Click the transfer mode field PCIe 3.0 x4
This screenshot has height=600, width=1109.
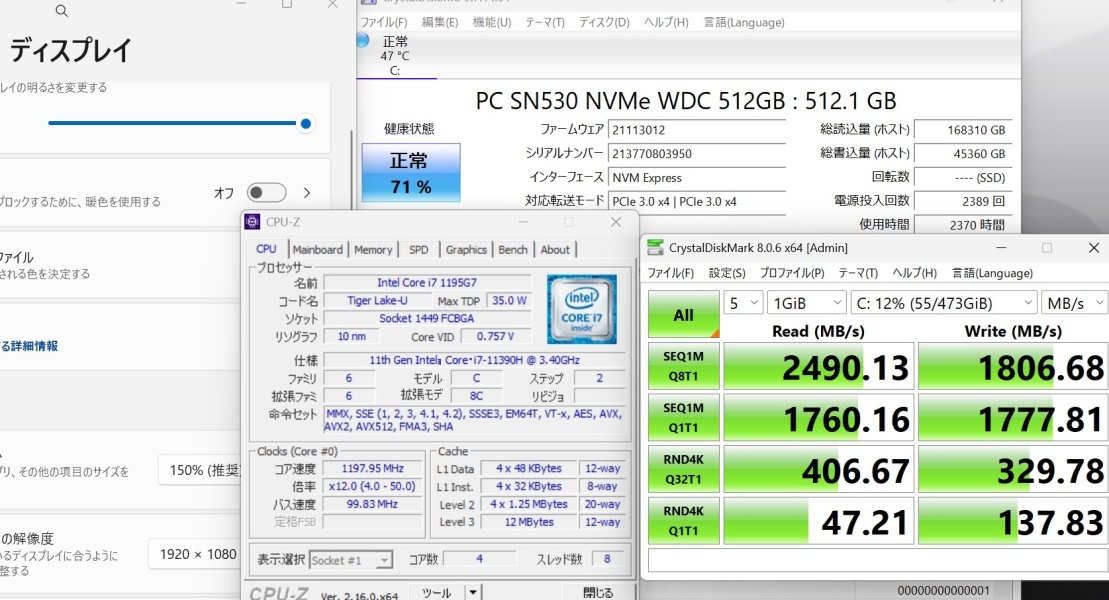(x=697, y=202)
